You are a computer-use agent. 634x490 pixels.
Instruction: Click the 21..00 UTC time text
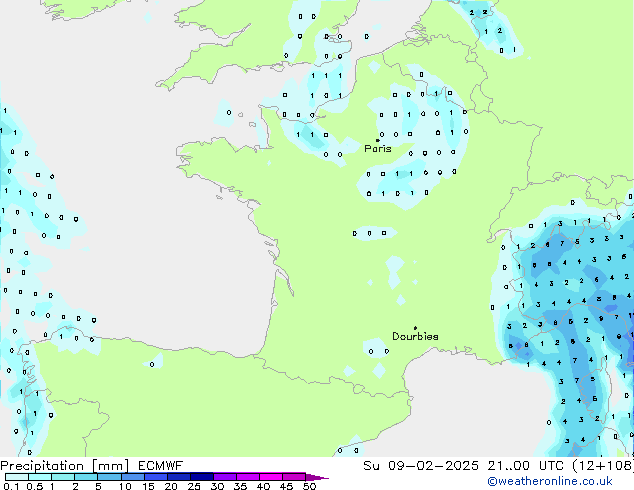click(525, 466)
